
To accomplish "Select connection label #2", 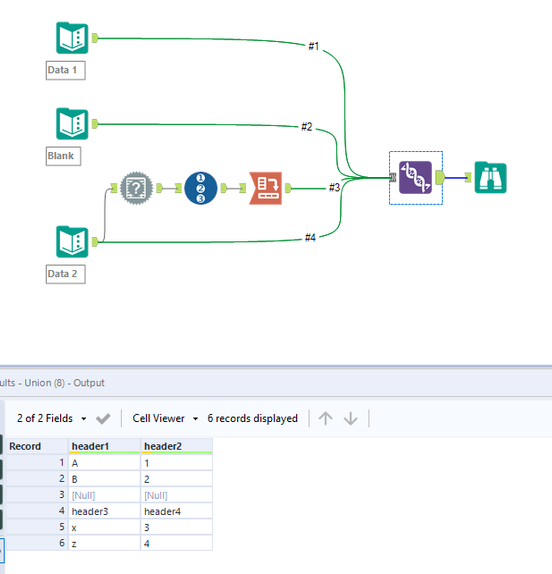I will [307, 127].
